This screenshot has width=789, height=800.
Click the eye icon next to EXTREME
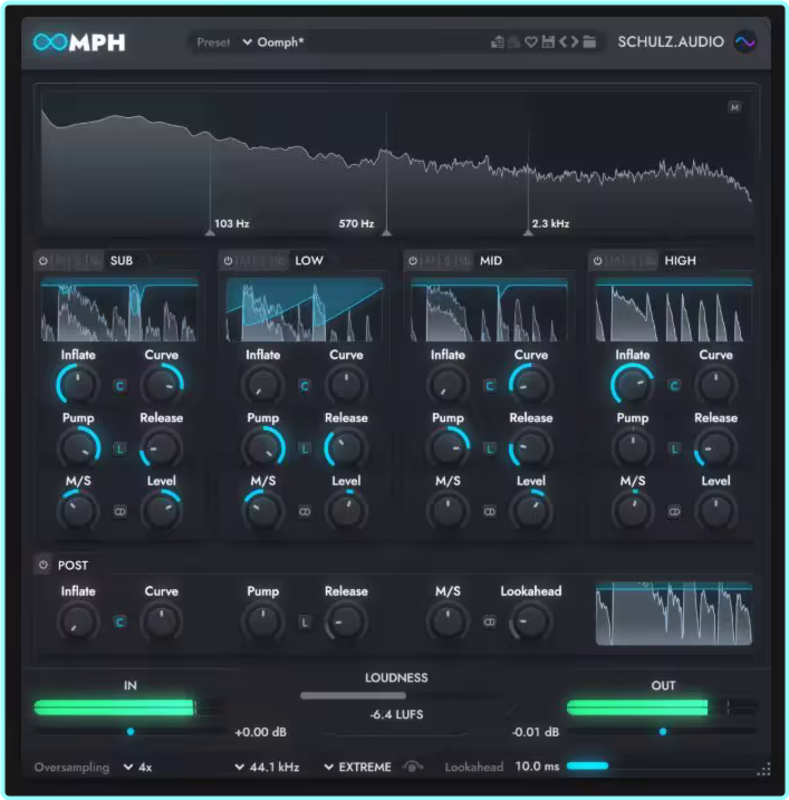point(412,766)
